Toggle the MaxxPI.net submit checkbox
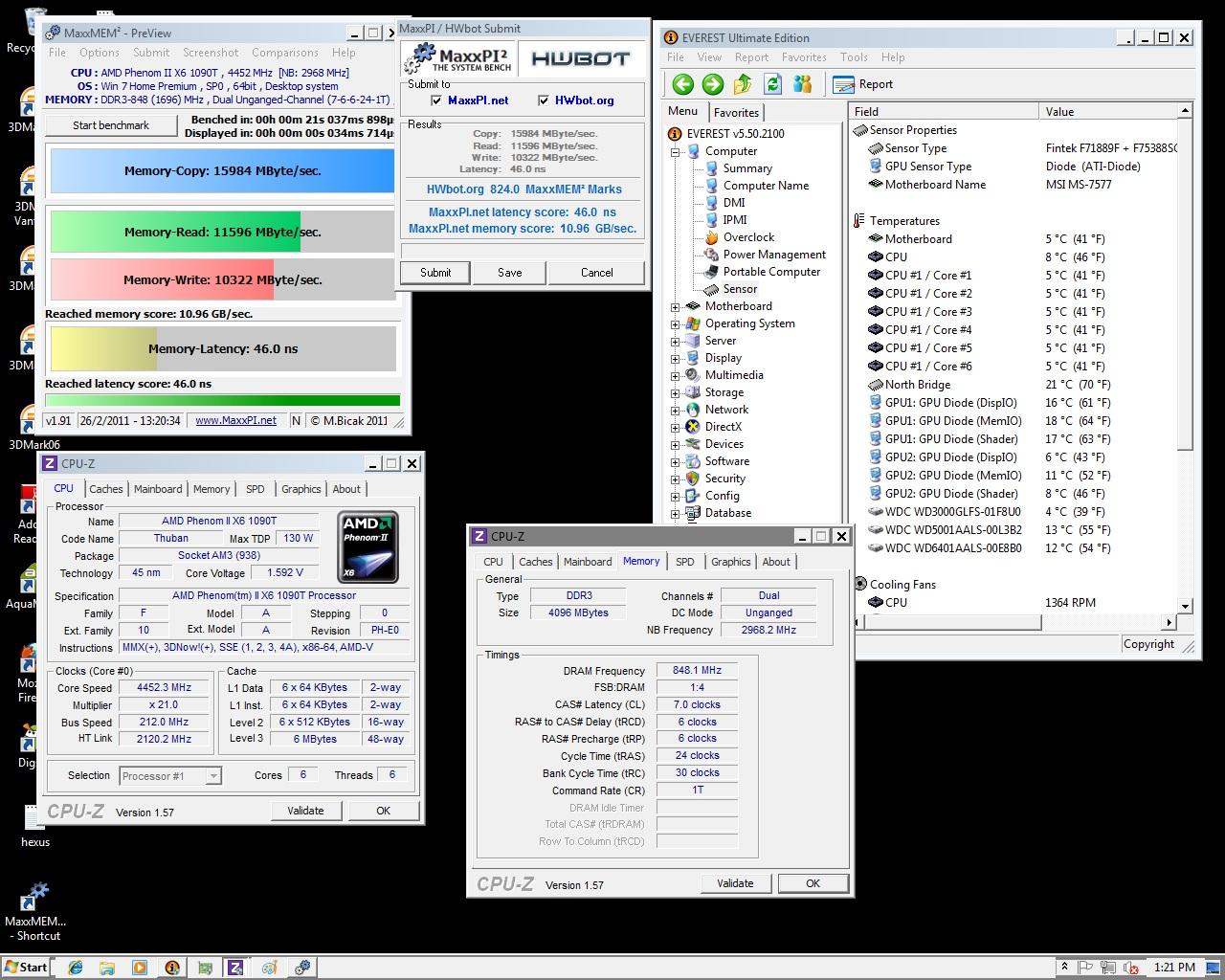 436,100
